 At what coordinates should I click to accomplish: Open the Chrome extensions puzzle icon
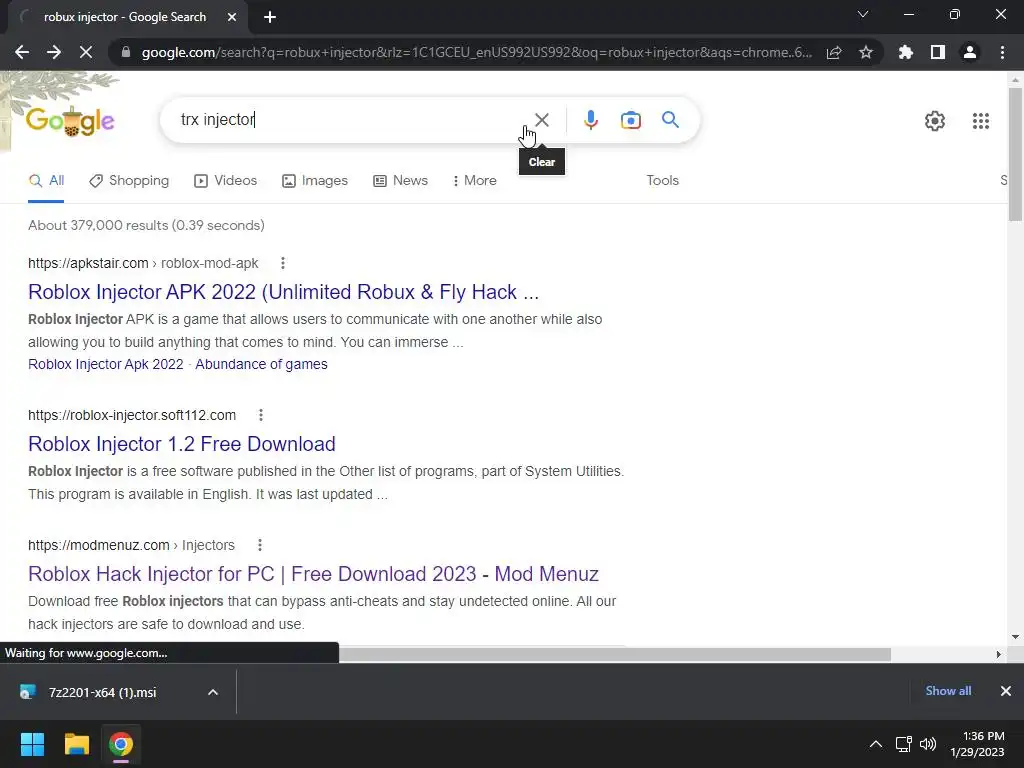pos(905,52)
